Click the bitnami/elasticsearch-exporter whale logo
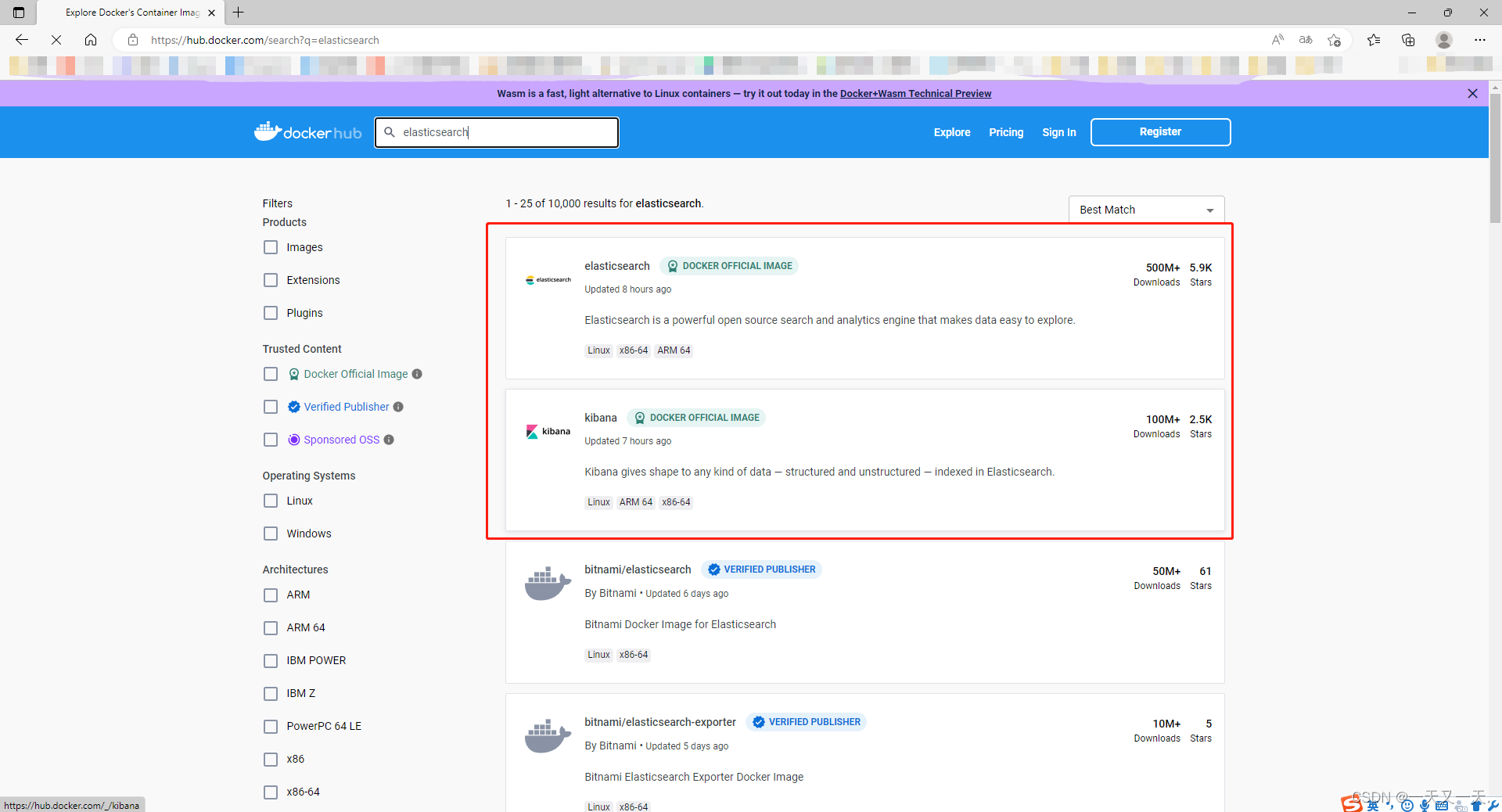The height and width of the screenshot is (812, 1502). [548, 736]
